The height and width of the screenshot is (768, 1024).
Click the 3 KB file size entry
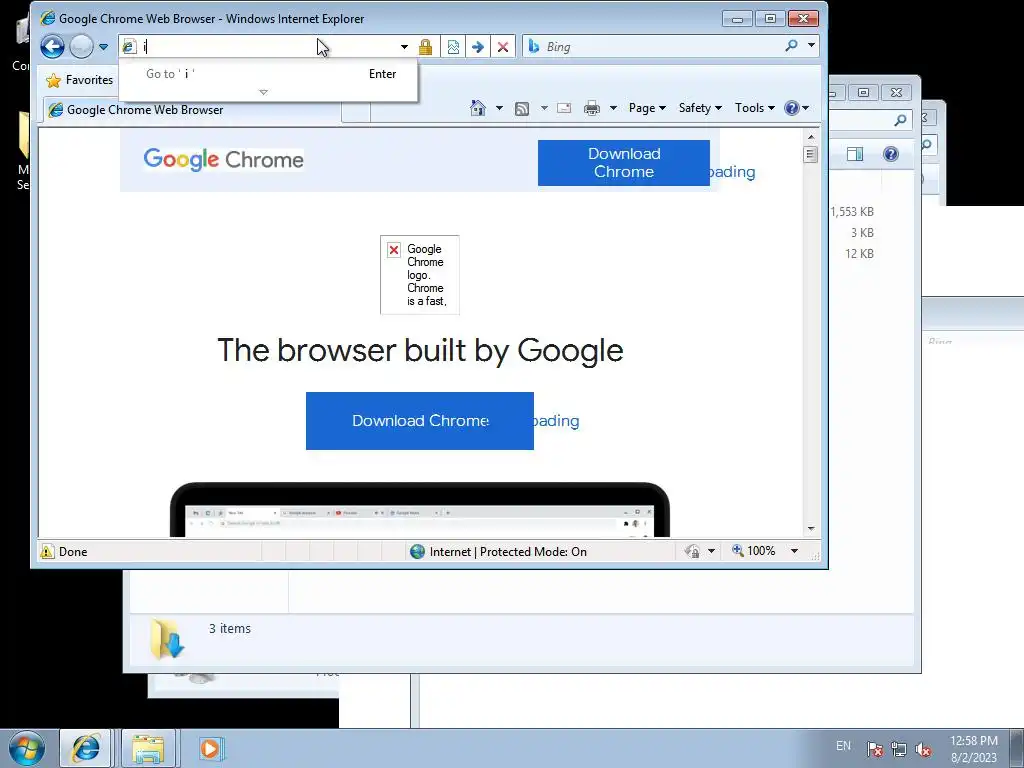click(x=862, y=233)
